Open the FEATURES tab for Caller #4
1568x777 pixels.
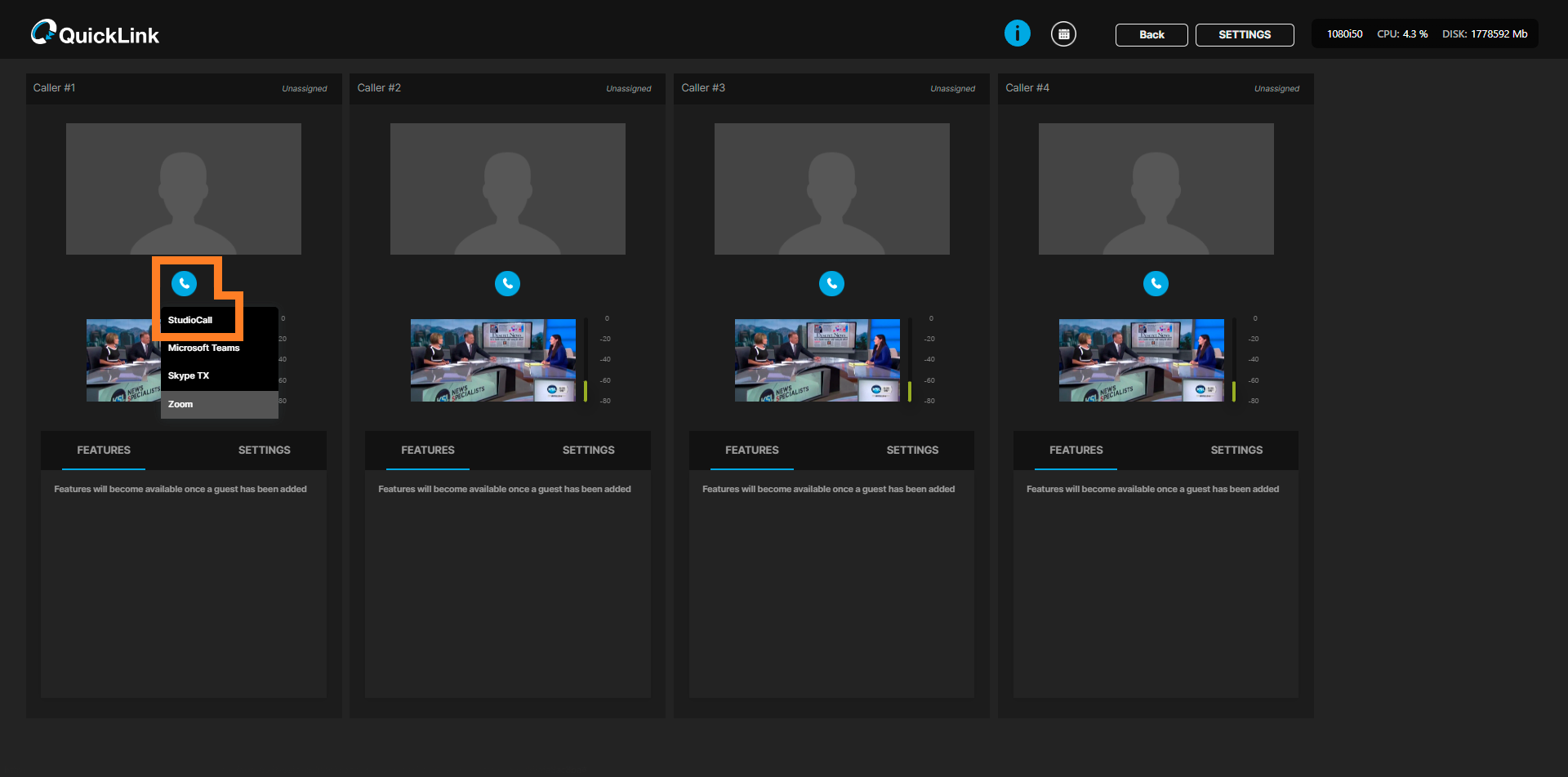click(1076, 450)
